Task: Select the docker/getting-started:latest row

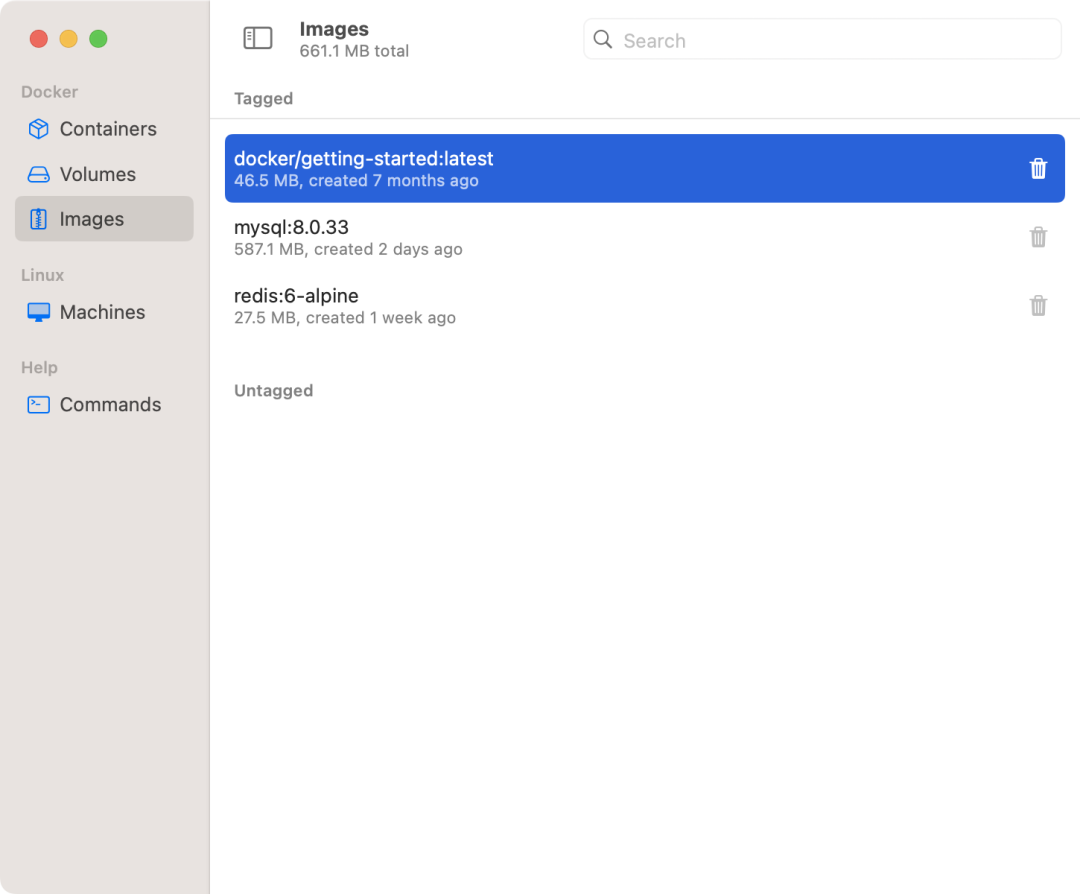Action: (645, 168)
